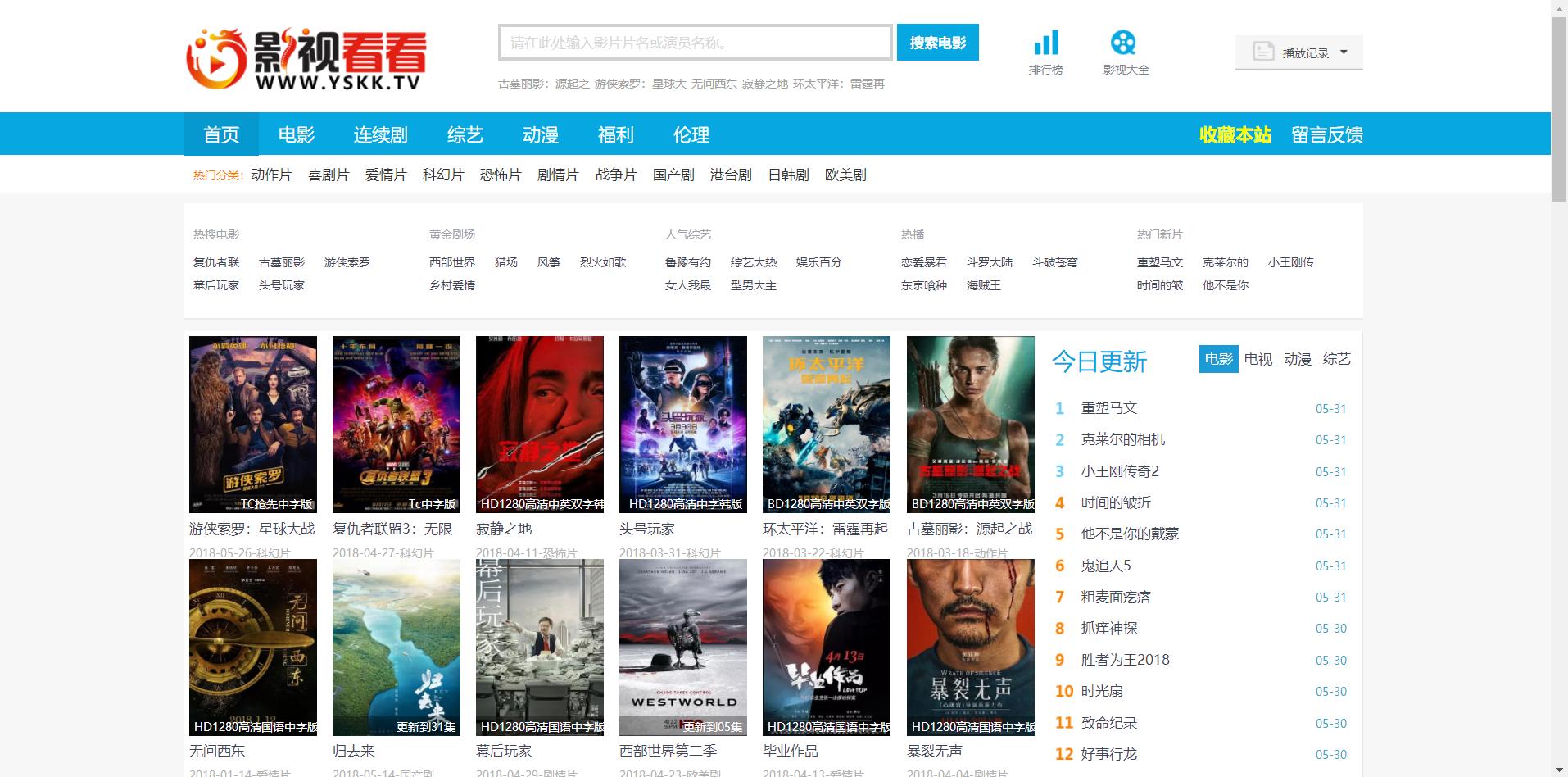Click inside the movie search input box
Viewport: 1568px width, 777px height.
click(x=695, y=43)
